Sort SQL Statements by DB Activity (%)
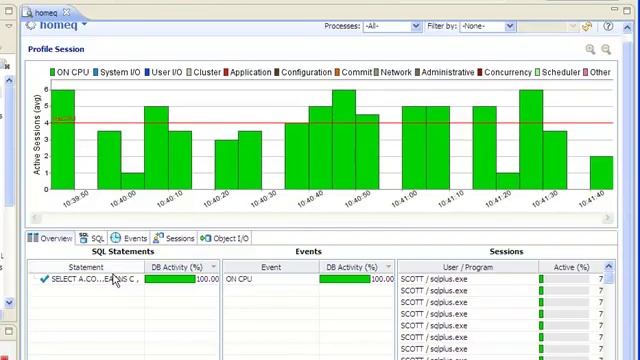This screenshot has width=640, height=360. pos(182,267)
